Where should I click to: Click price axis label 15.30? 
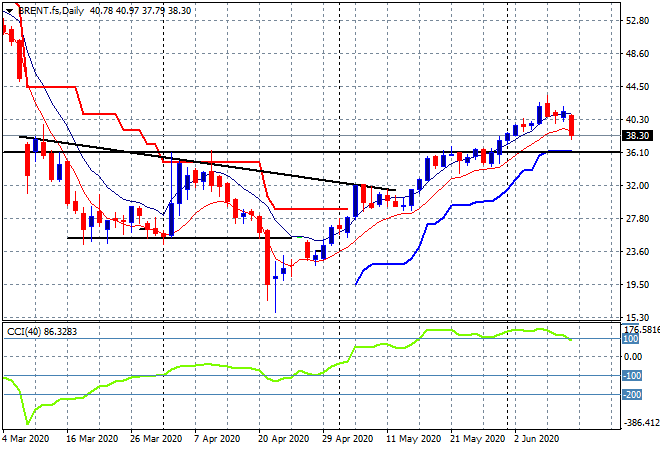637,317
